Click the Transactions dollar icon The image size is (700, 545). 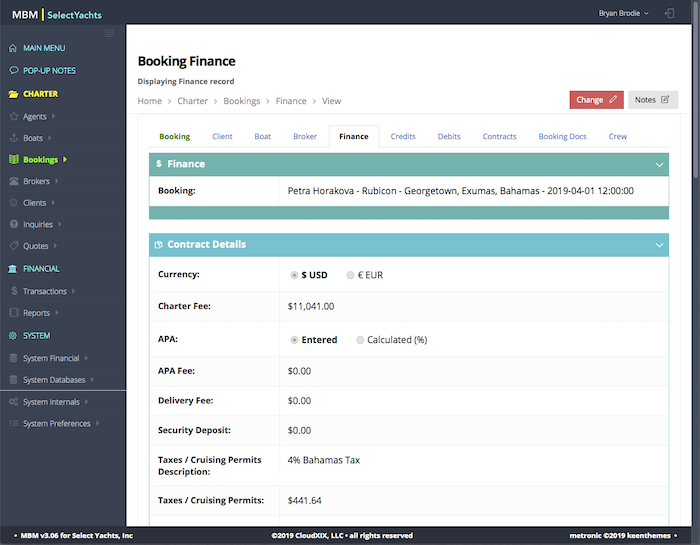click(x=14, y=291)
